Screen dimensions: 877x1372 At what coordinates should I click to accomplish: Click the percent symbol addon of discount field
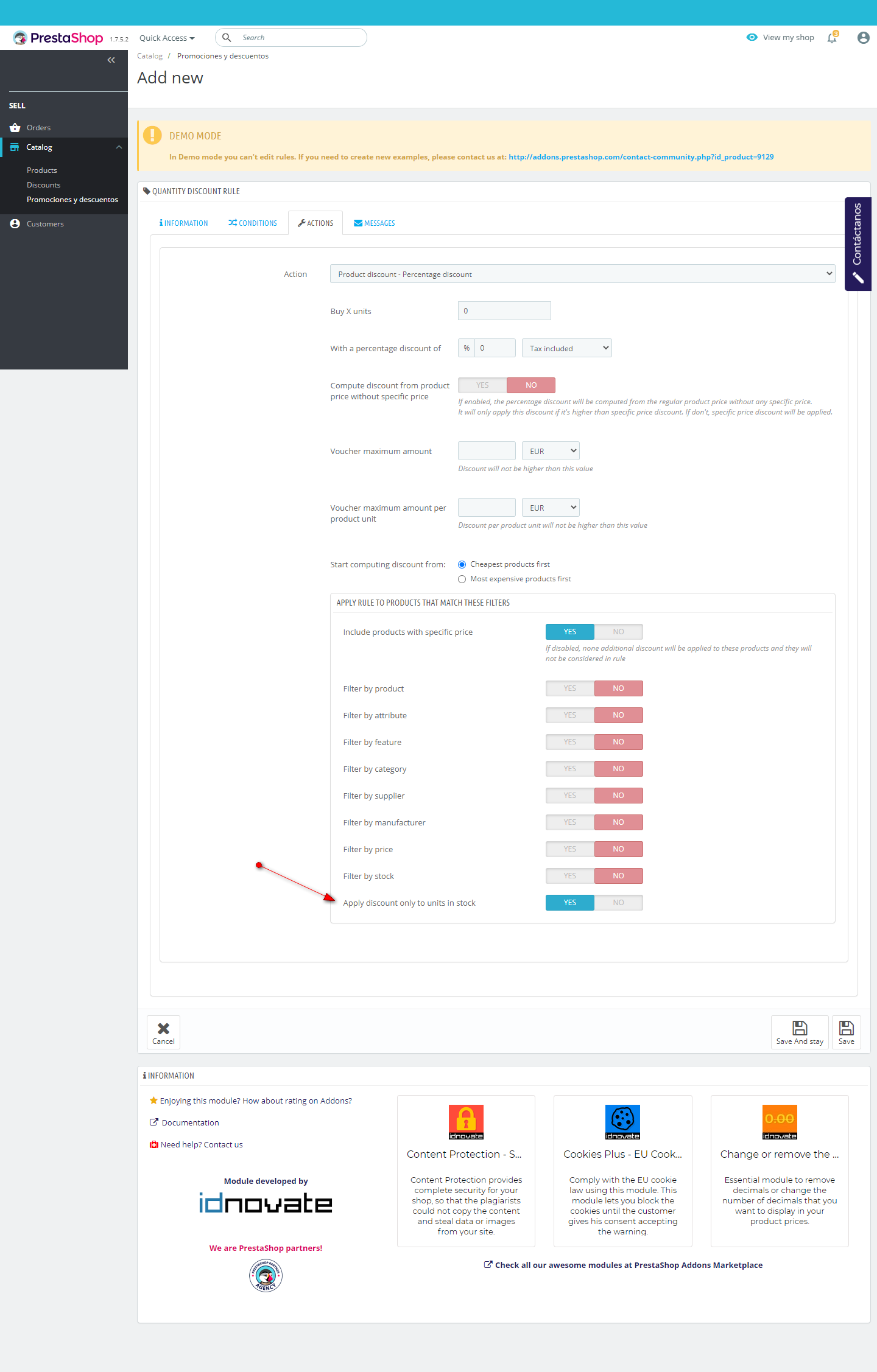(x=467, y=348)
